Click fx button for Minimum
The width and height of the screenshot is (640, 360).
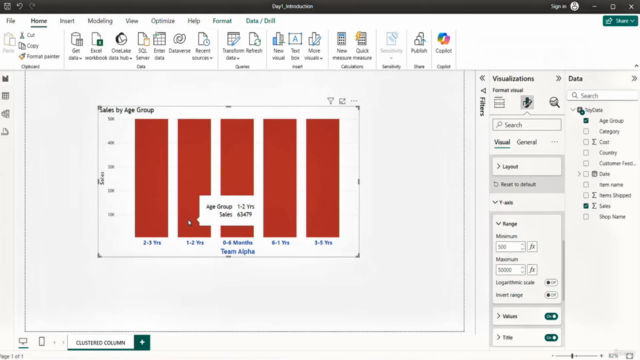[x=532, y=247]
